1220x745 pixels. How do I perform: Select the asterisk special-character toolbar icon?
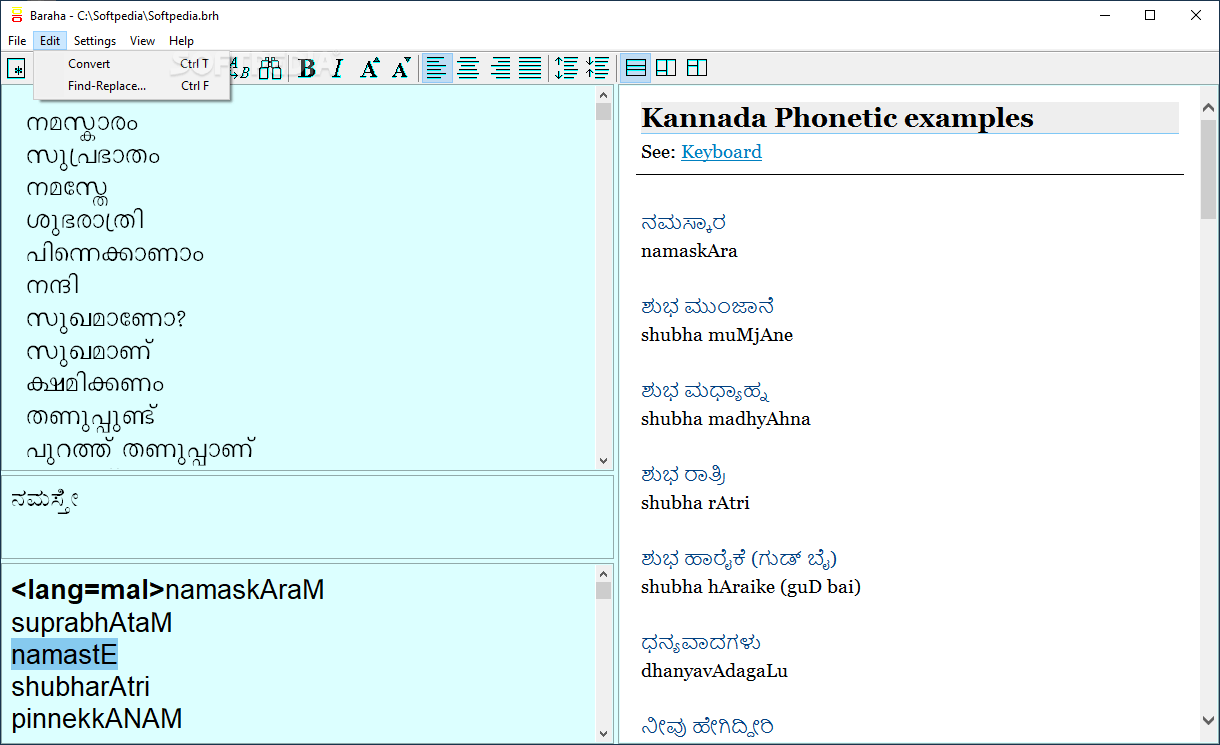click(x=17, y=68)
